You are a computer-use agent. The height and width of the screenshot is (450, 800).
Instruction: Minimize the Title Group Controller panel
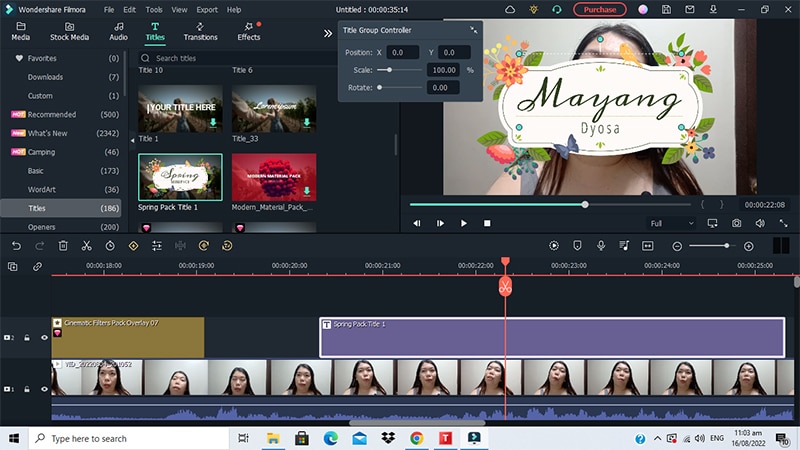point(473,30)
